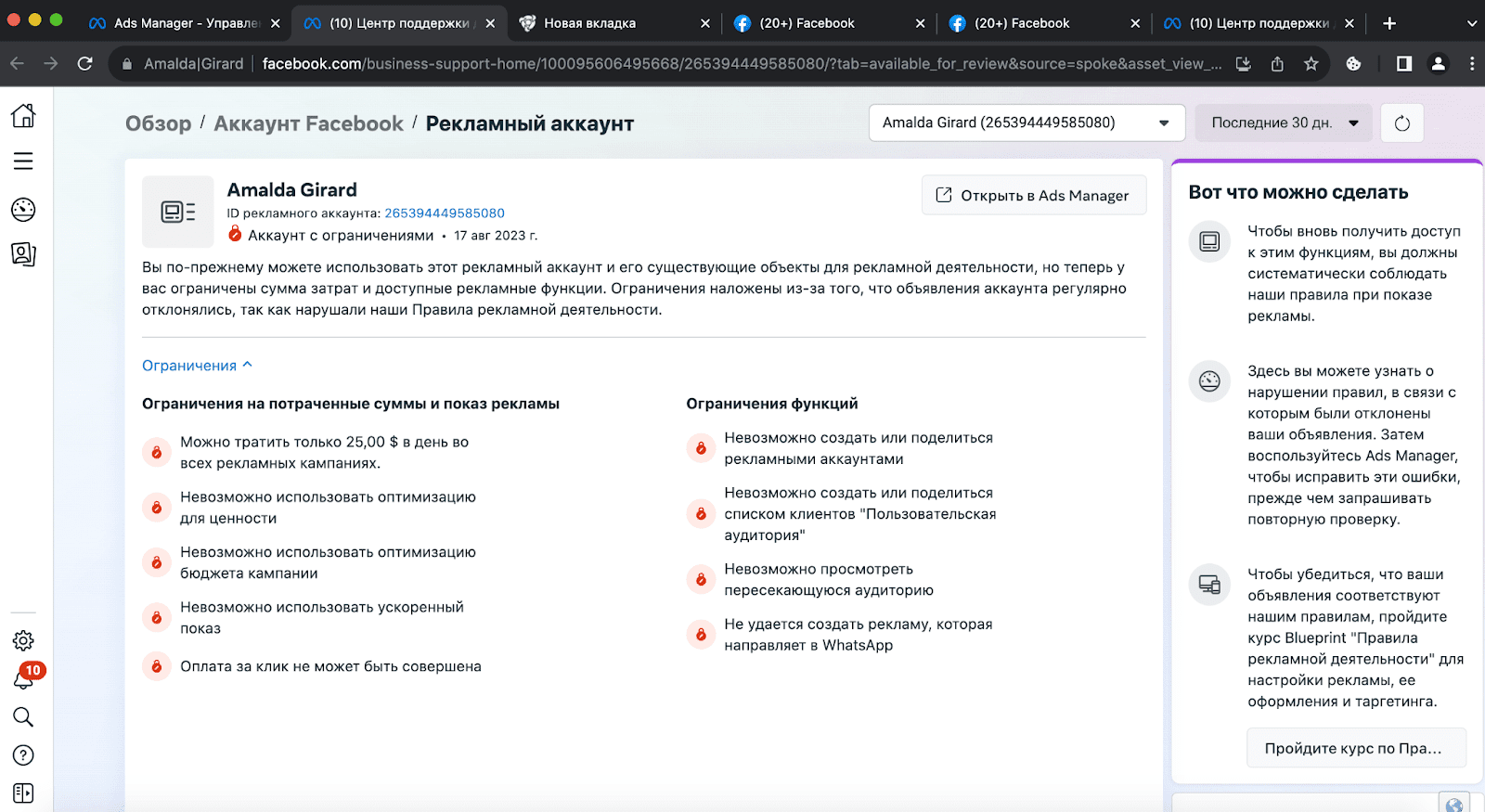Click gauge icon beside 'Здесь вы можете узнать'
The width and height of the screenshot is (1485, 812).
coord(1209,380)
